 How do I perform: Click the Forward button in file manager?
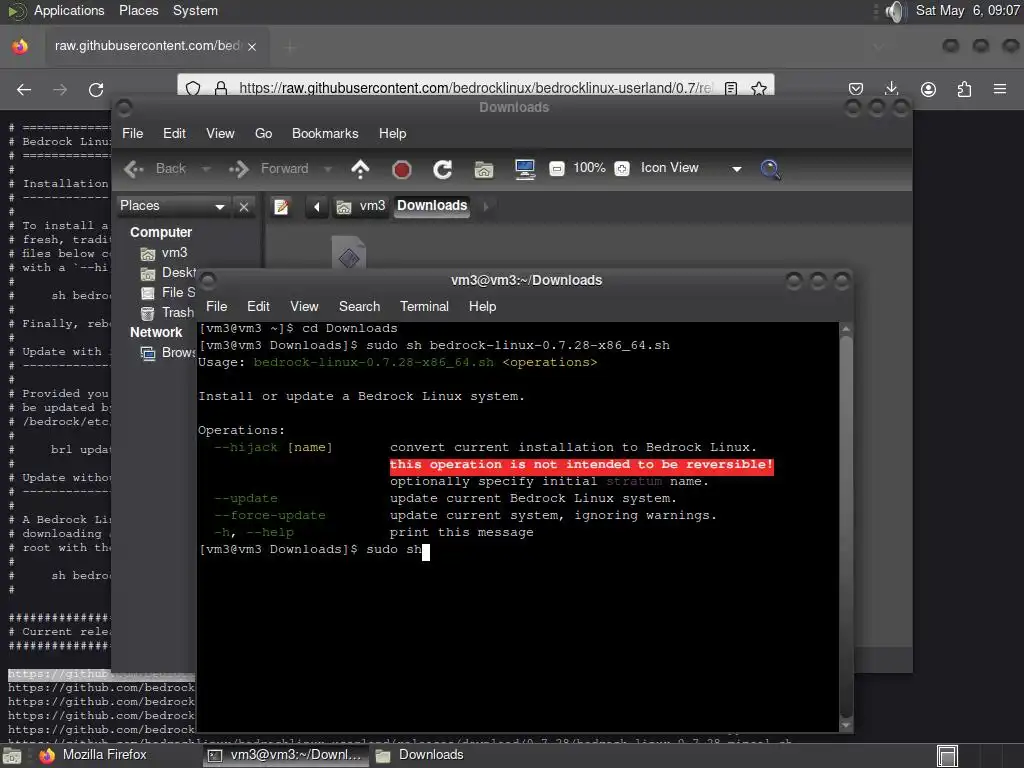[x=269, y=169]
